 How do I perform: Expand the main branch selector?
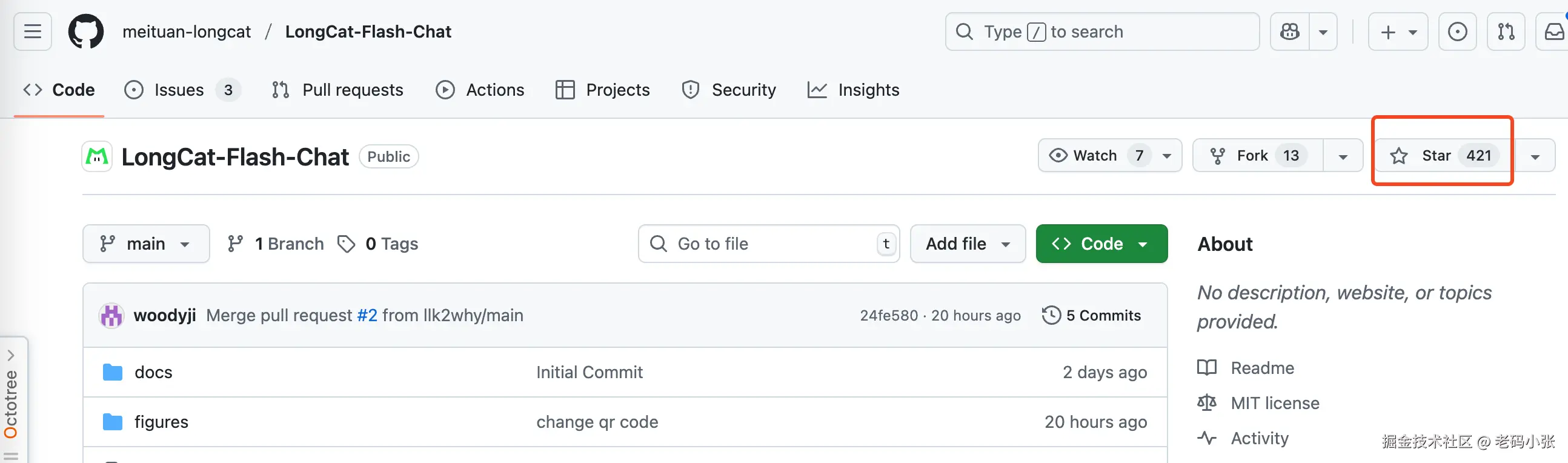point(146,244)
